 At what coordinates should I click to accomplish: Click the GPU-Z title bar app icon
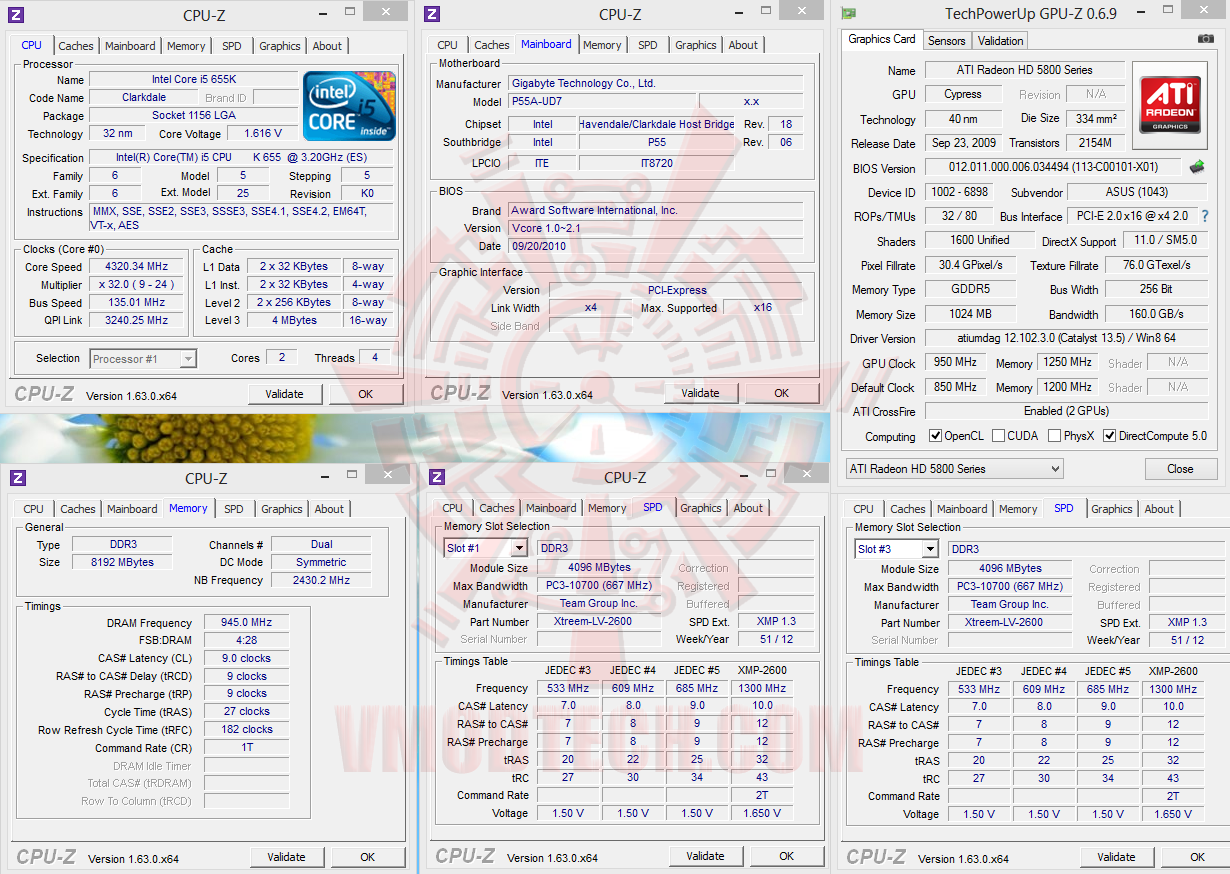point(849,13)
